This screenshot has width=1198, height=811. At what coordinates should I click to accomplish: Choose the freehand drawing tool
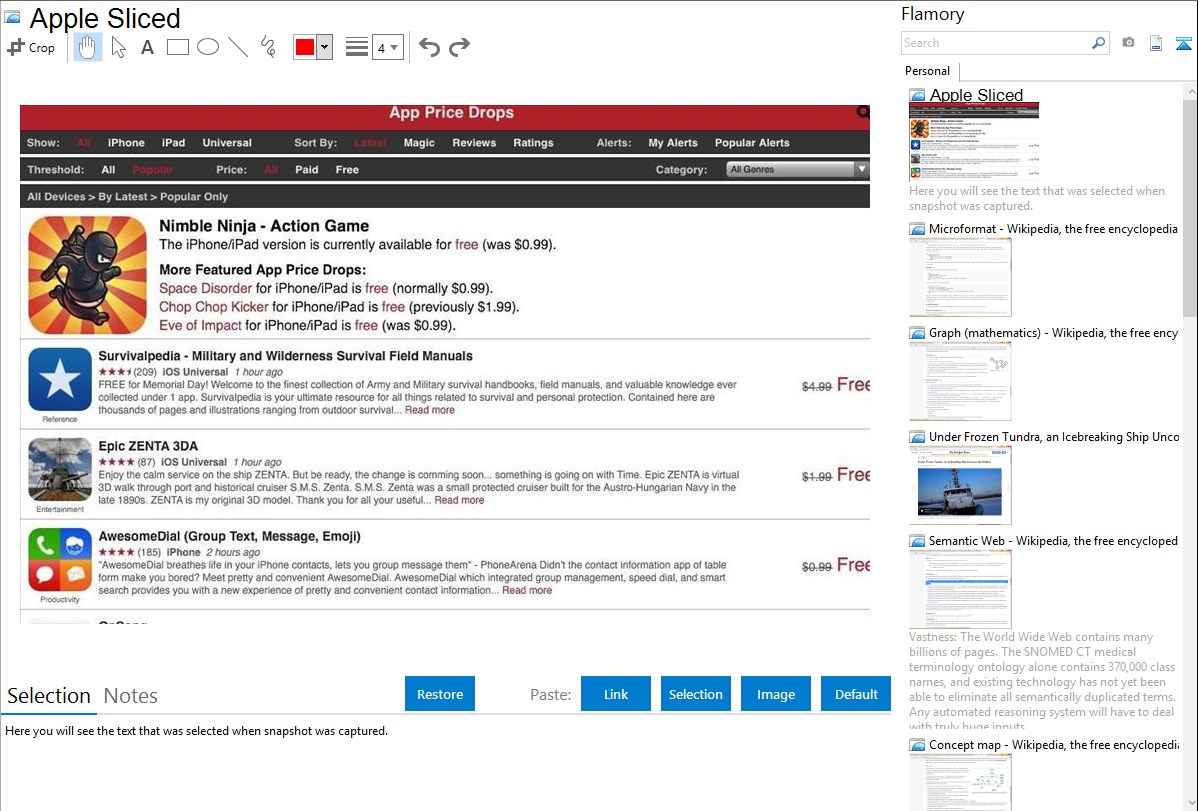click(268, 47)
